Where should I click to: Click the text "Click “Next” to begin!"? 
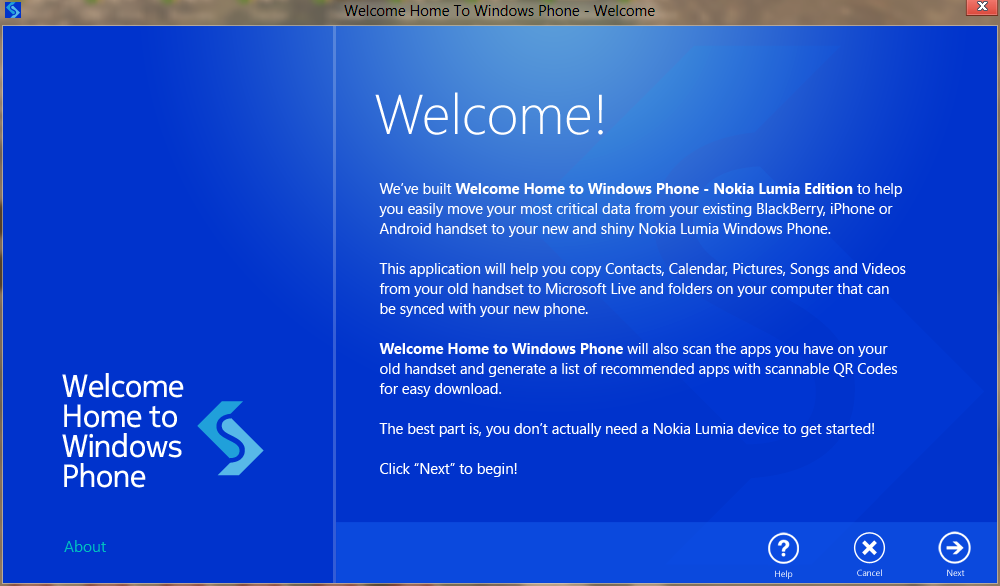[x=448, y=469]
